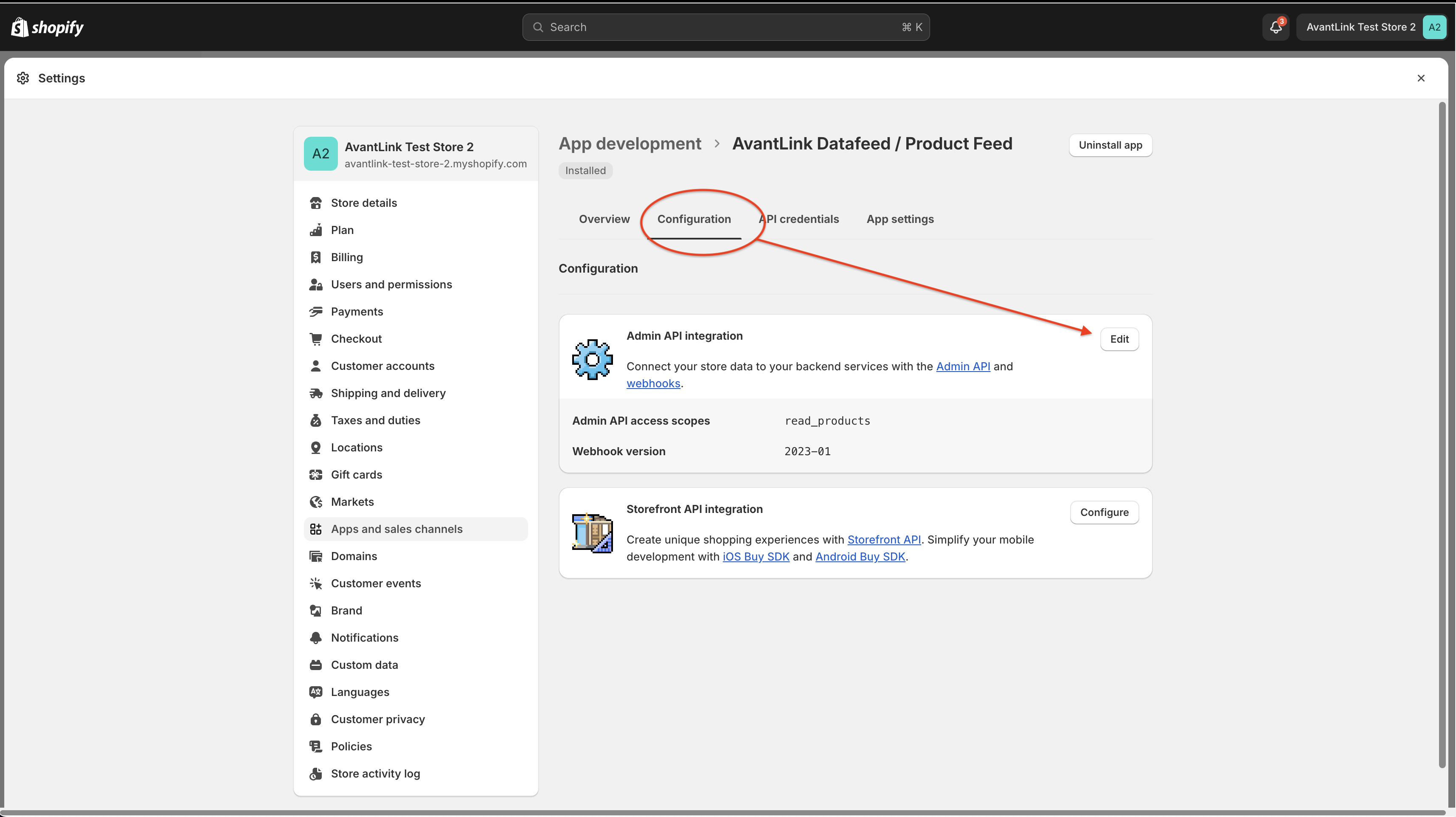Click the Installed status badge
Viewport: 1456px width, 817px height.
tap(585, 171)
